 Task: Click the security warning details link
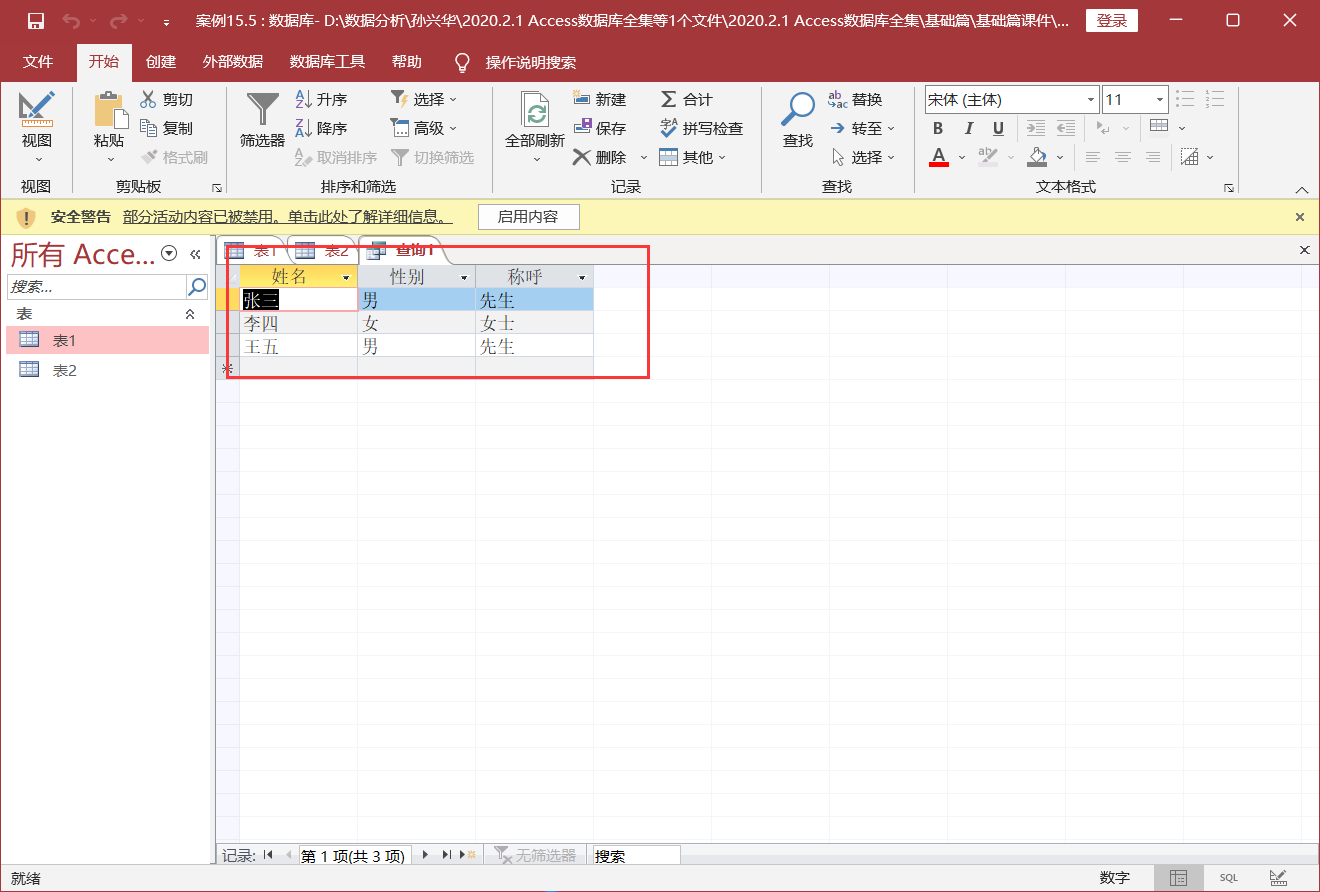pos(288,217)
